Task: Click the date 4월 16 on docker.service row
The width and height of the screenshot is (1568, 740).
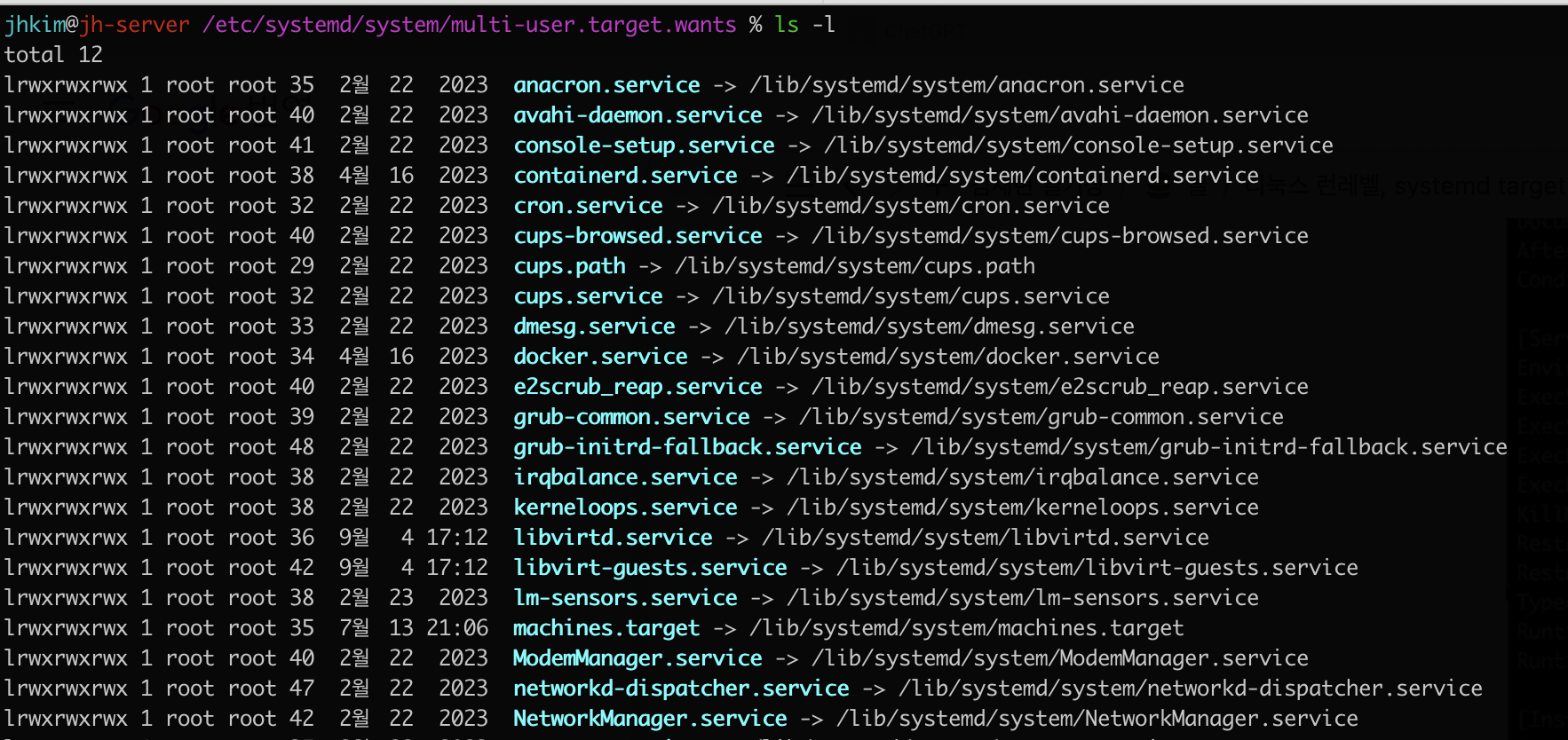Action: click(x=376, y=357)
